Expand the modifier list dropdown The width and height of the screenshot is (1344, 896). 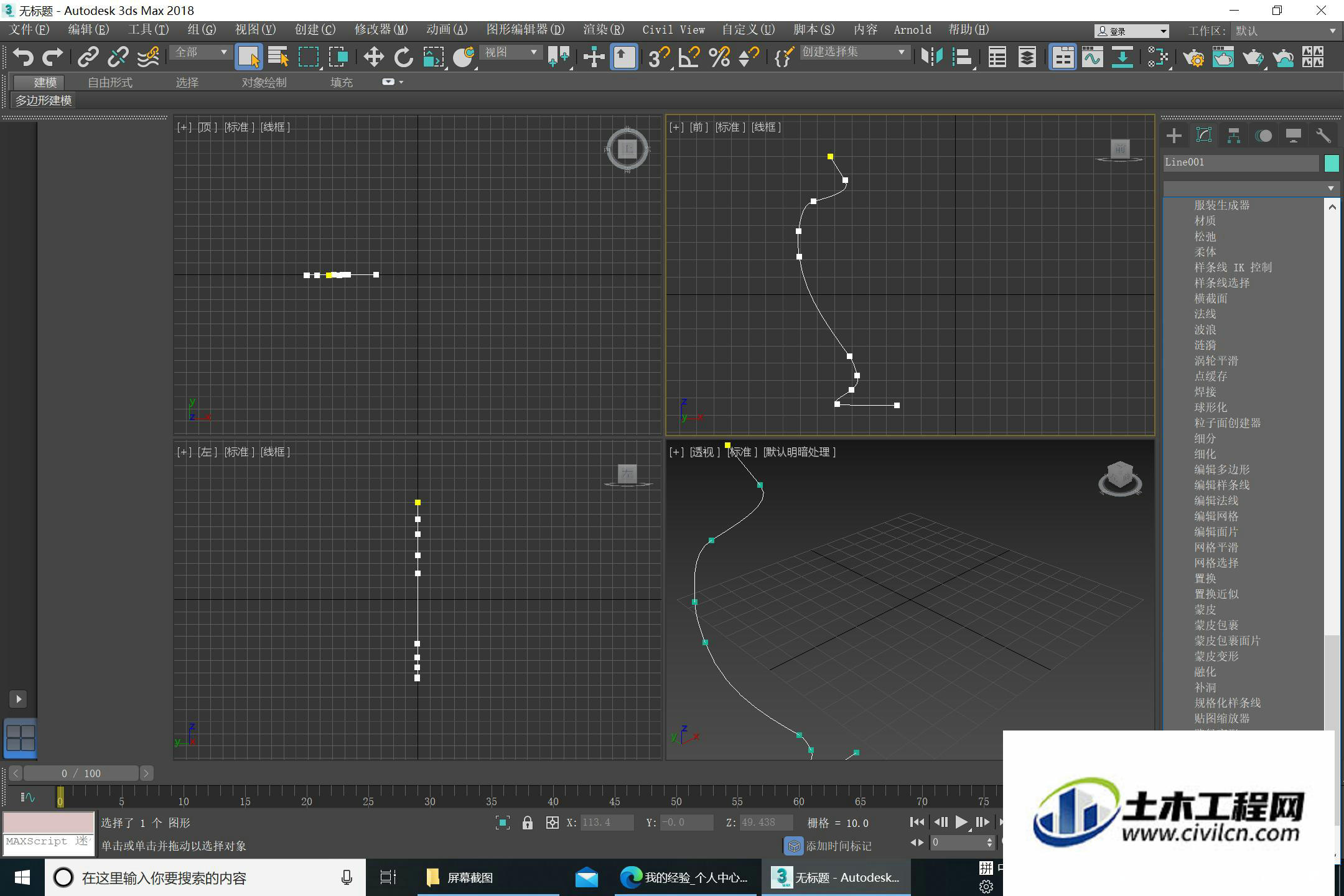point(1251,188)
